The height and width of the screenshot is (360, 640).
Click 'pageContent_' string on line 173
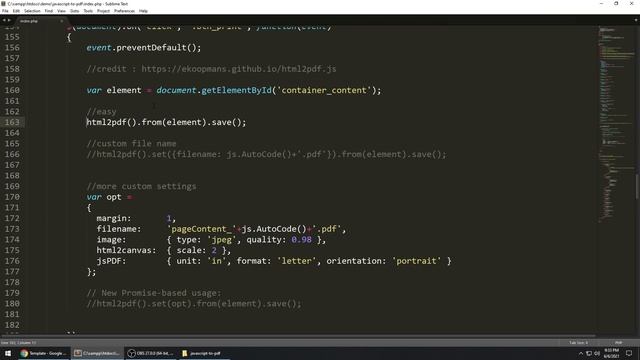pos(201,229)
